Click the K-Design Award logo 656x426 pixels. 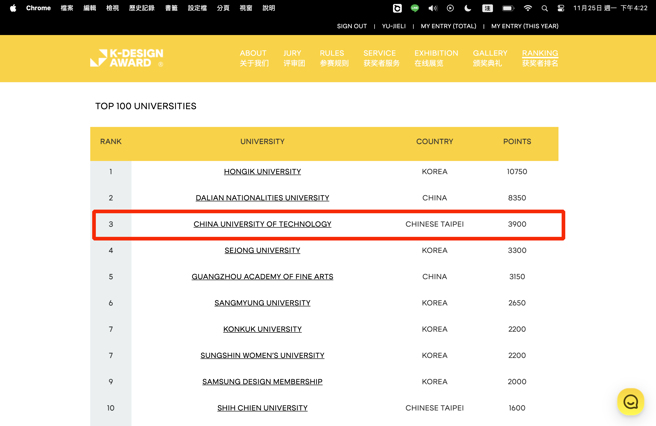point(126,58)
